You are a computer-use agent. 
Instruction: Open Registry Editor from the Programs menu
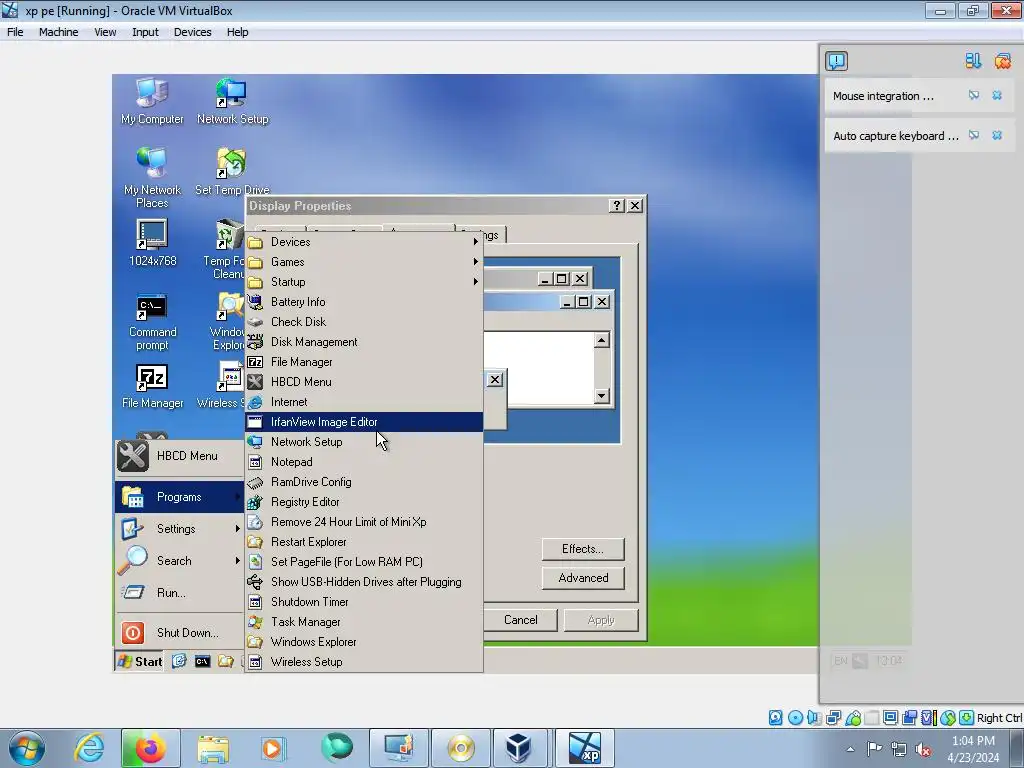tap(364, 502)
